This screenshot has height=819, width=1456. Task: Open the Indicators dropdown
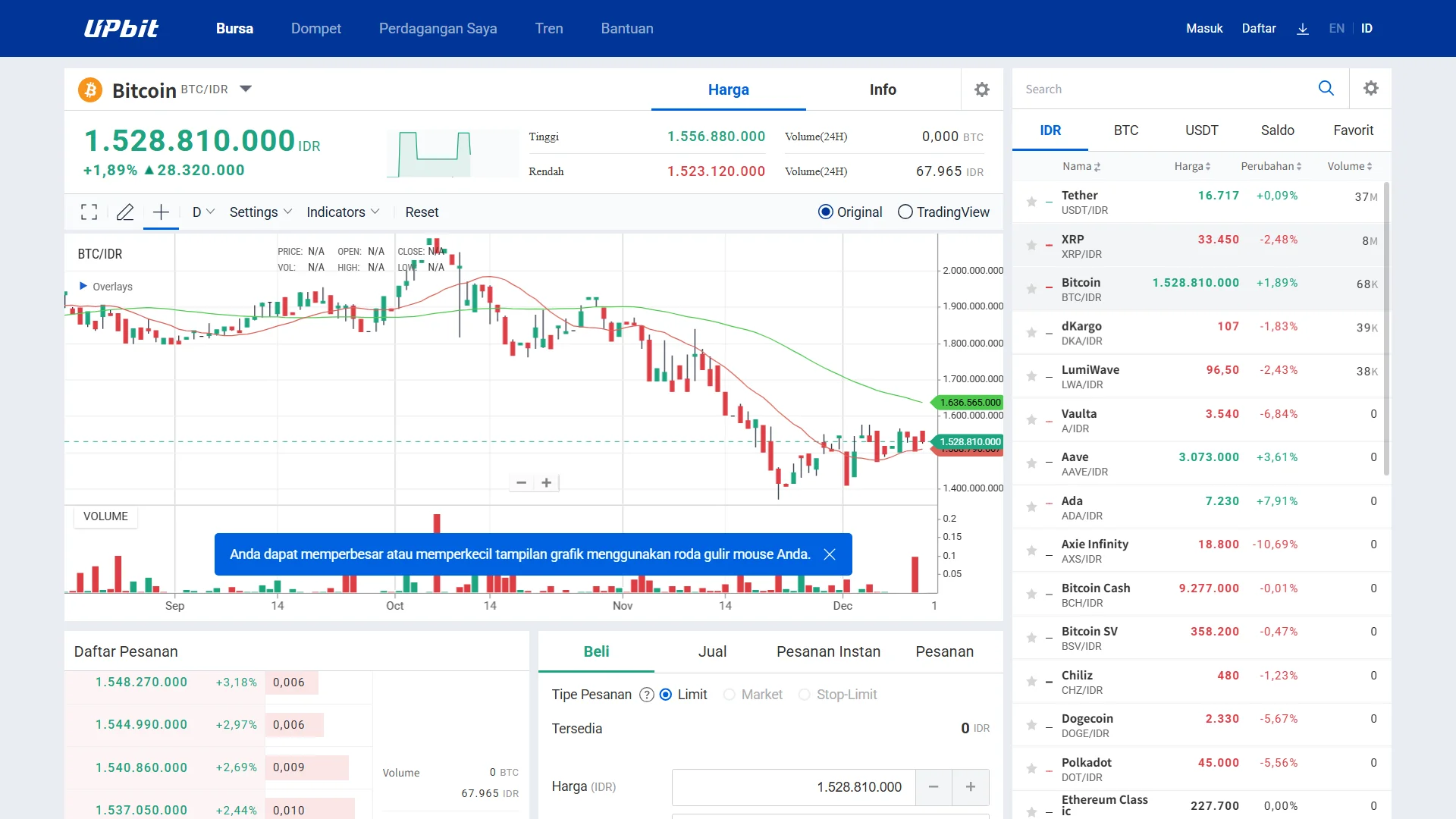[x=343, y=212]
